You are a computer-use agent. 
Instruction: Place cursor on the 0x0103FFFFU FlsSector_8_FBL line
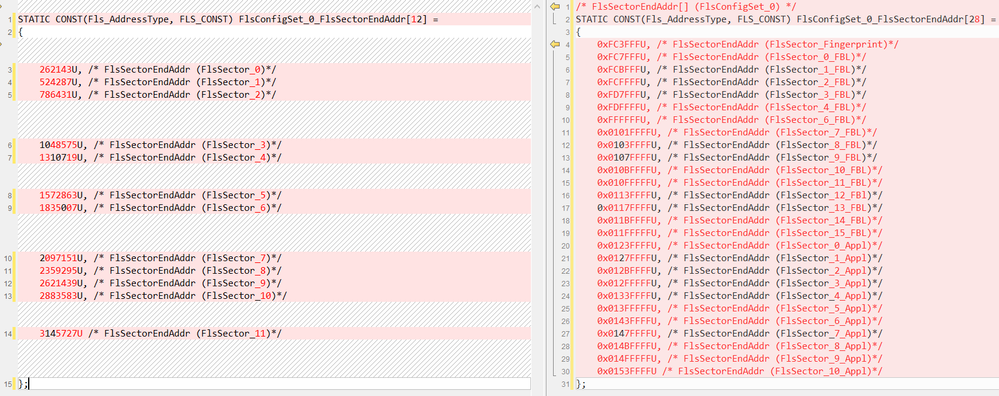(787, 145)
